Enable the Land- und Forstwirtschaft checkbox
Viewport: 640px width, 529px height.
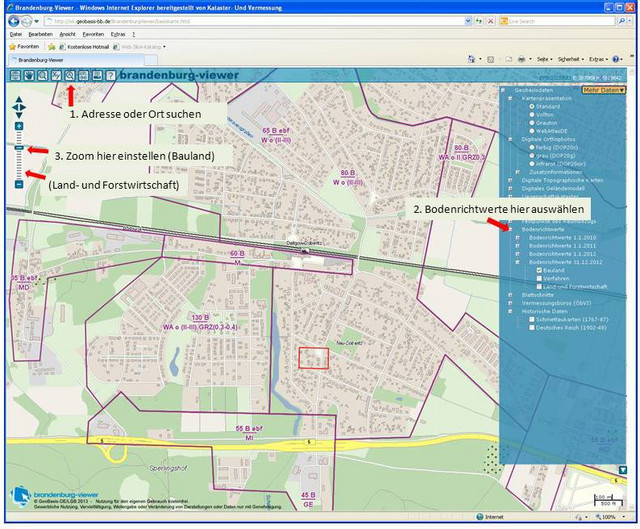tap(539, 287)
